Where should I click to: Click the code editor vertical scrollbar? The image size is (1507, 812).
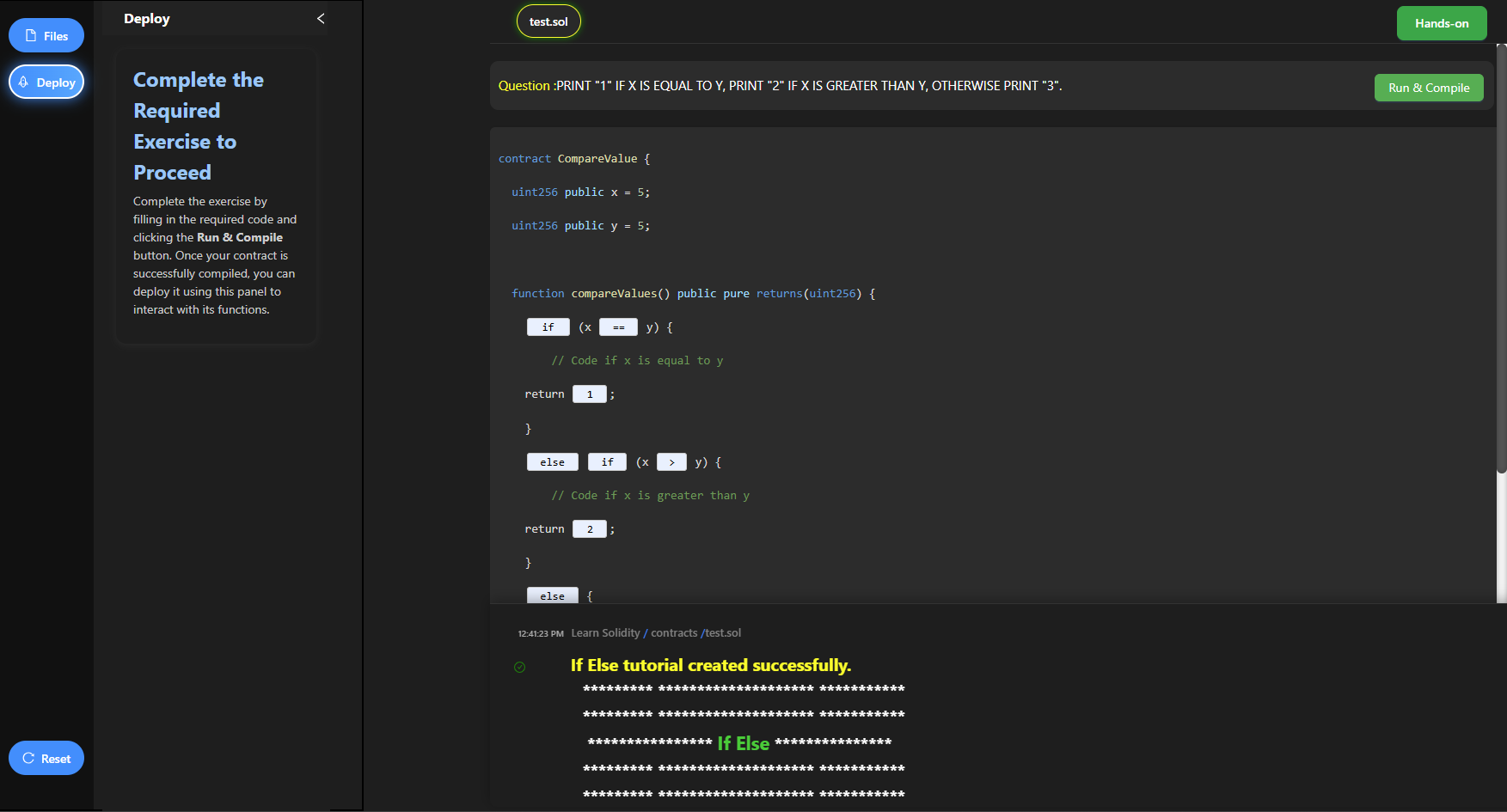[1501, 258]
